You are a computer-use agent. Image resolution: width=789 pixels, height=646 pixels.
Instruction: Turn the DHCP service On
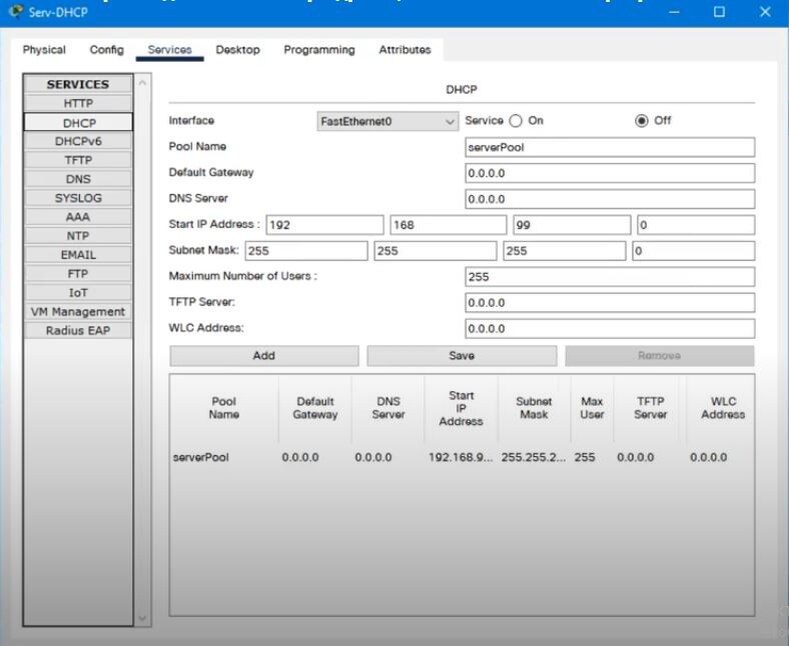[515, 121]
